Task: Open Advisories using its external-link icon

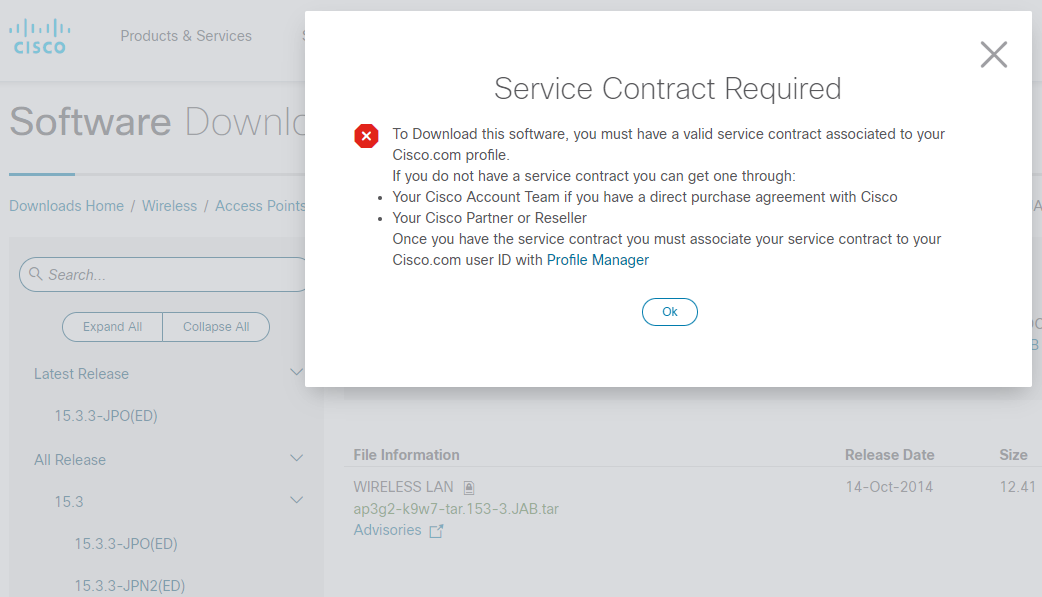Action: (435, 530)
